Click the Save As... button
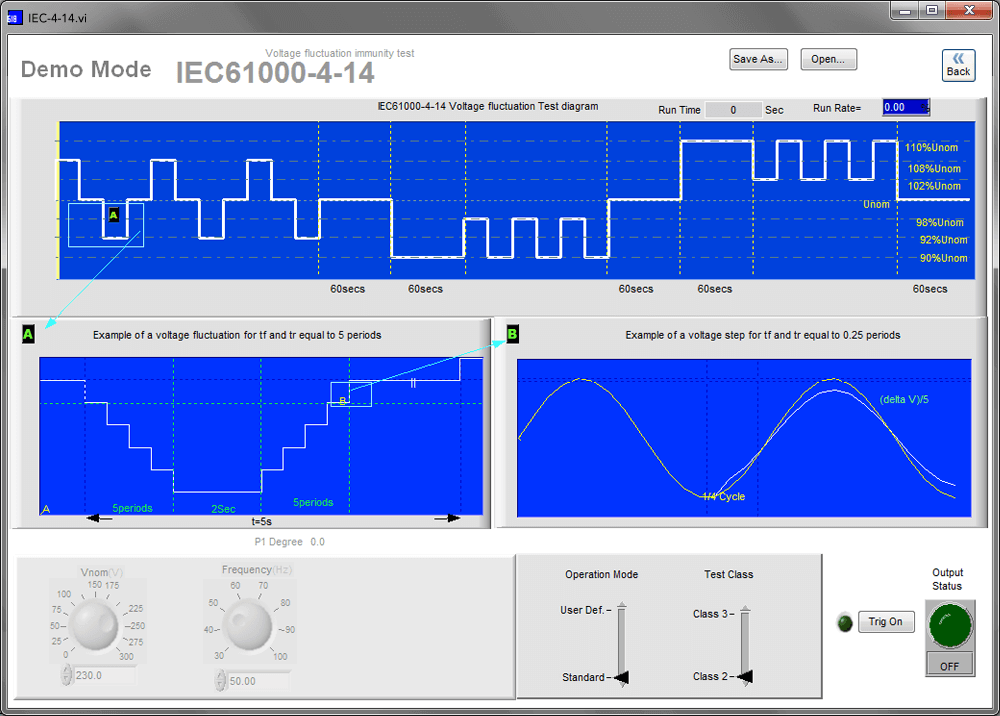This screenshot has height=716, width=1000. coord(758,59)
